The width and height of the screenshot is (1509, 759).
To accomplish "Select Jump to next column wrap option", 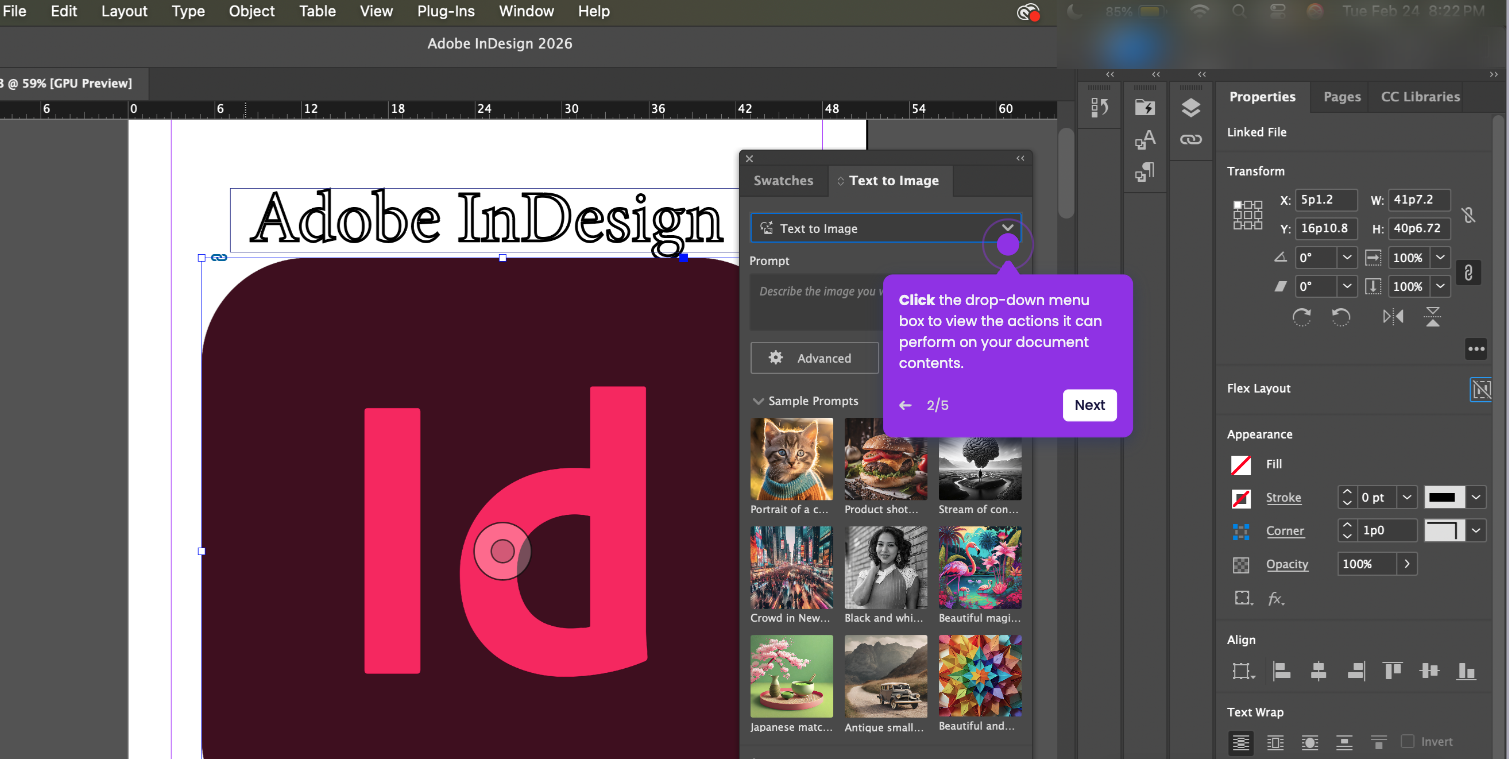I will tap(1379, 742).
